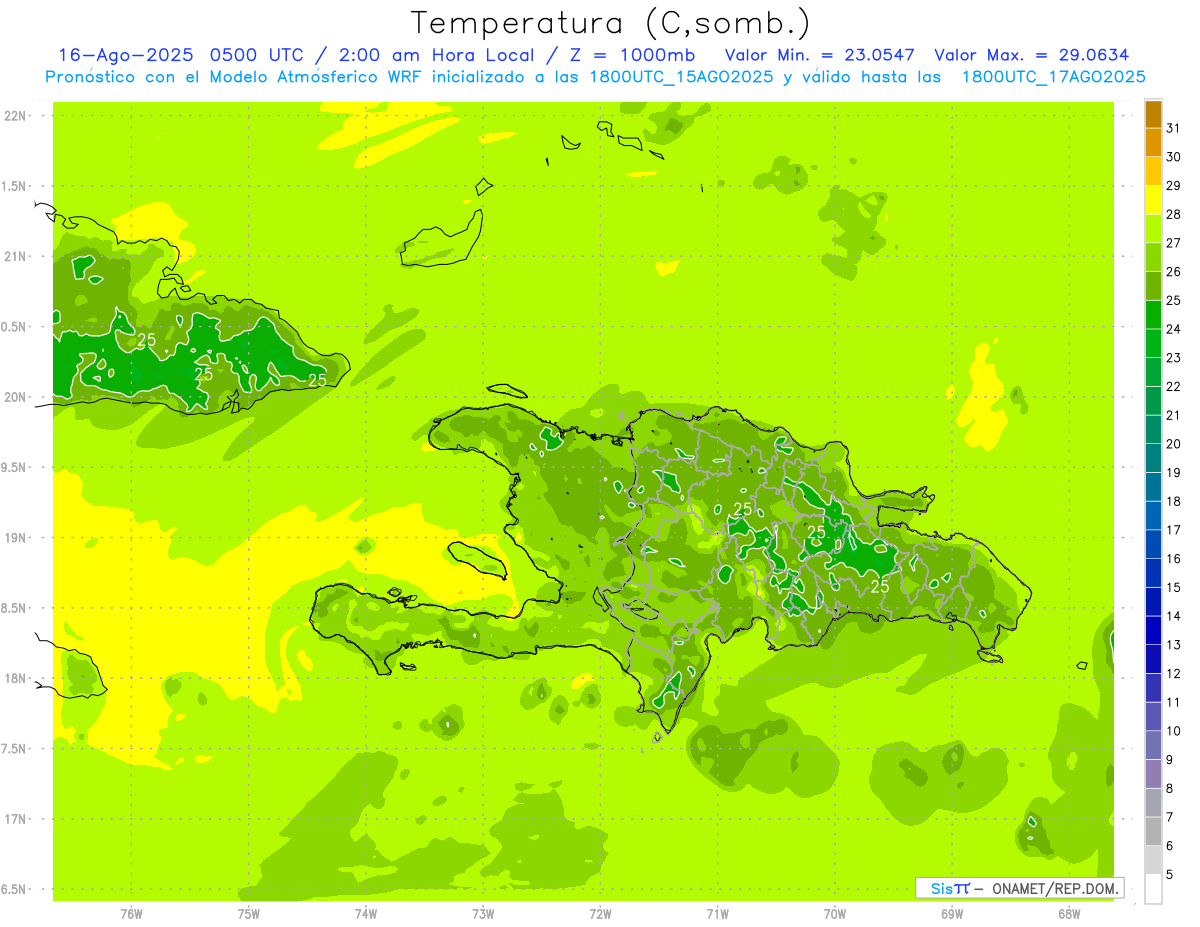Click the legend value '12'
The height and width of the screenshot is (927, 1200).
[x=1173, y=673]
